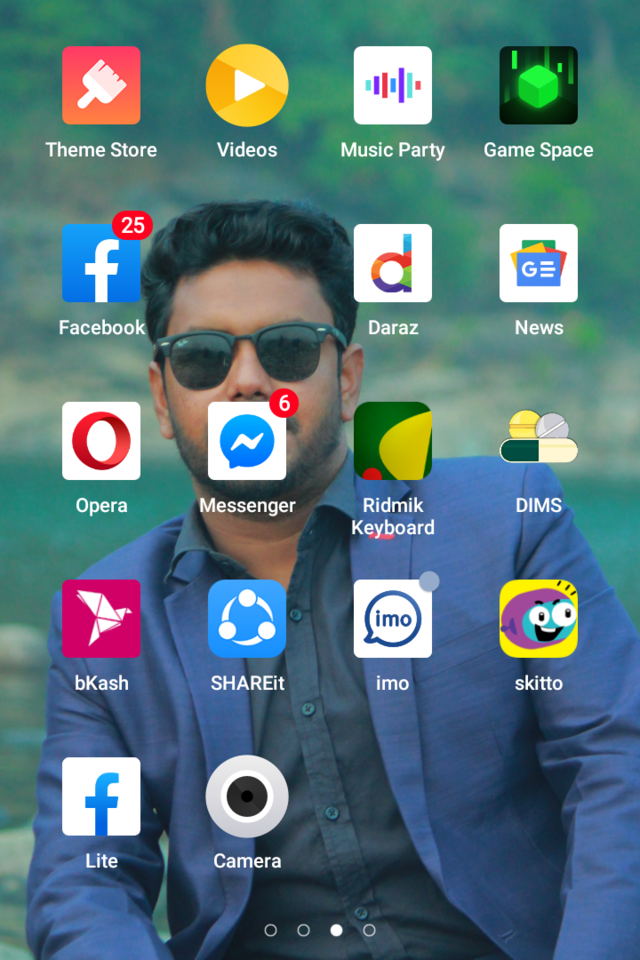Screen dimensions: 640x960
Task: Open the Theme Store app
Action: 101,86
